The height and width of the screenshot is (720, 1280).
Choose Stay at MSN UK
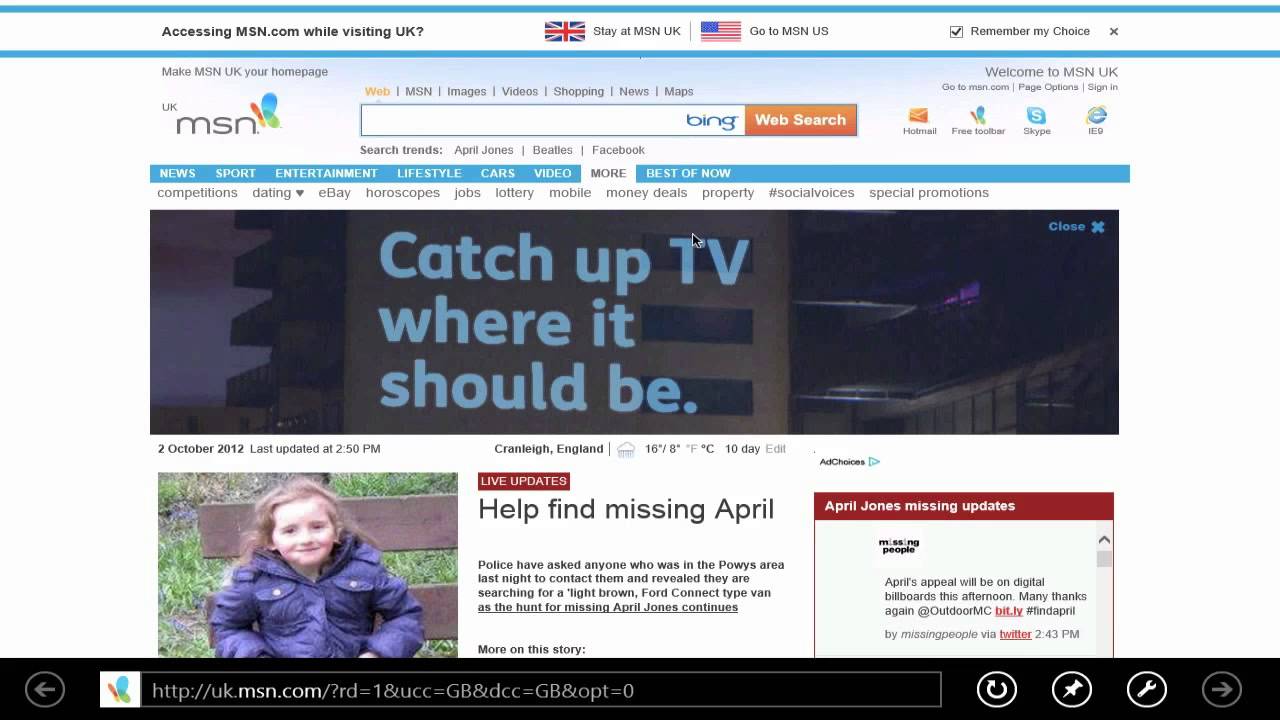(x=636, y=31)
